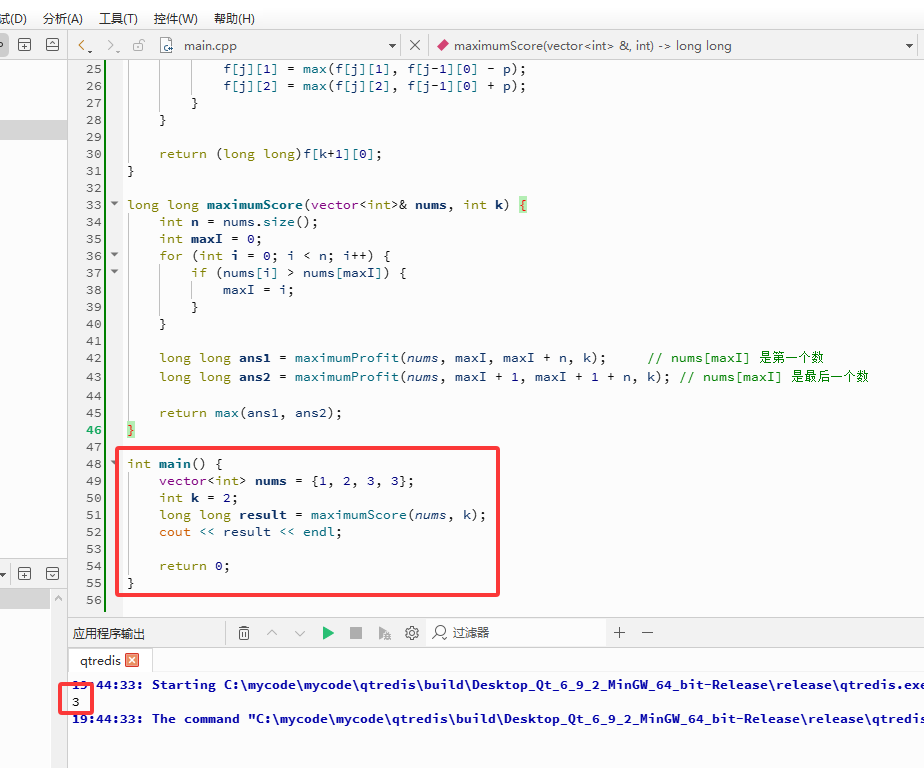Collapse the main function at line 48
This screenshot has width=924, height=768.
(113, 463)
